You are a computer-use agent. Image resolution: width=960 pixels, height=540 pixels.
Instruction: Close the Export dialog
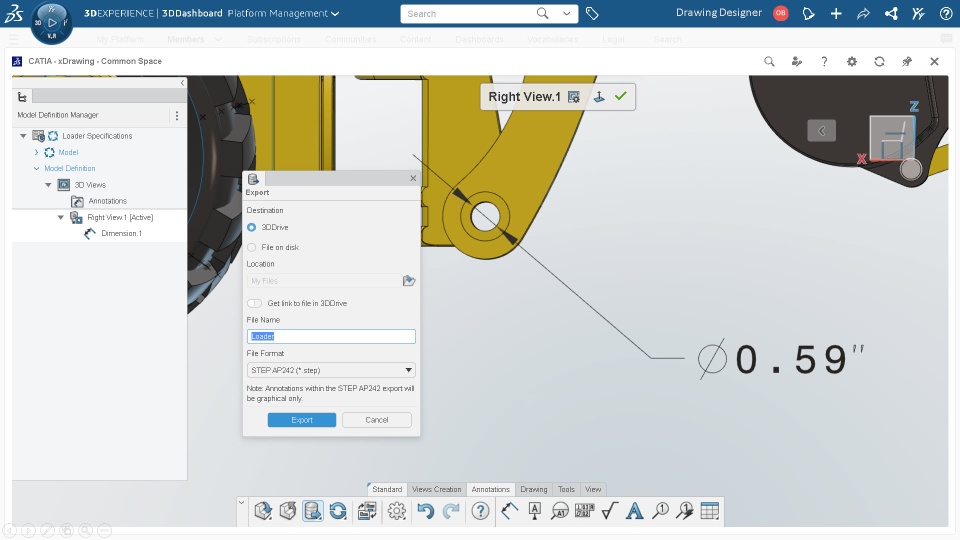point(413,178)
